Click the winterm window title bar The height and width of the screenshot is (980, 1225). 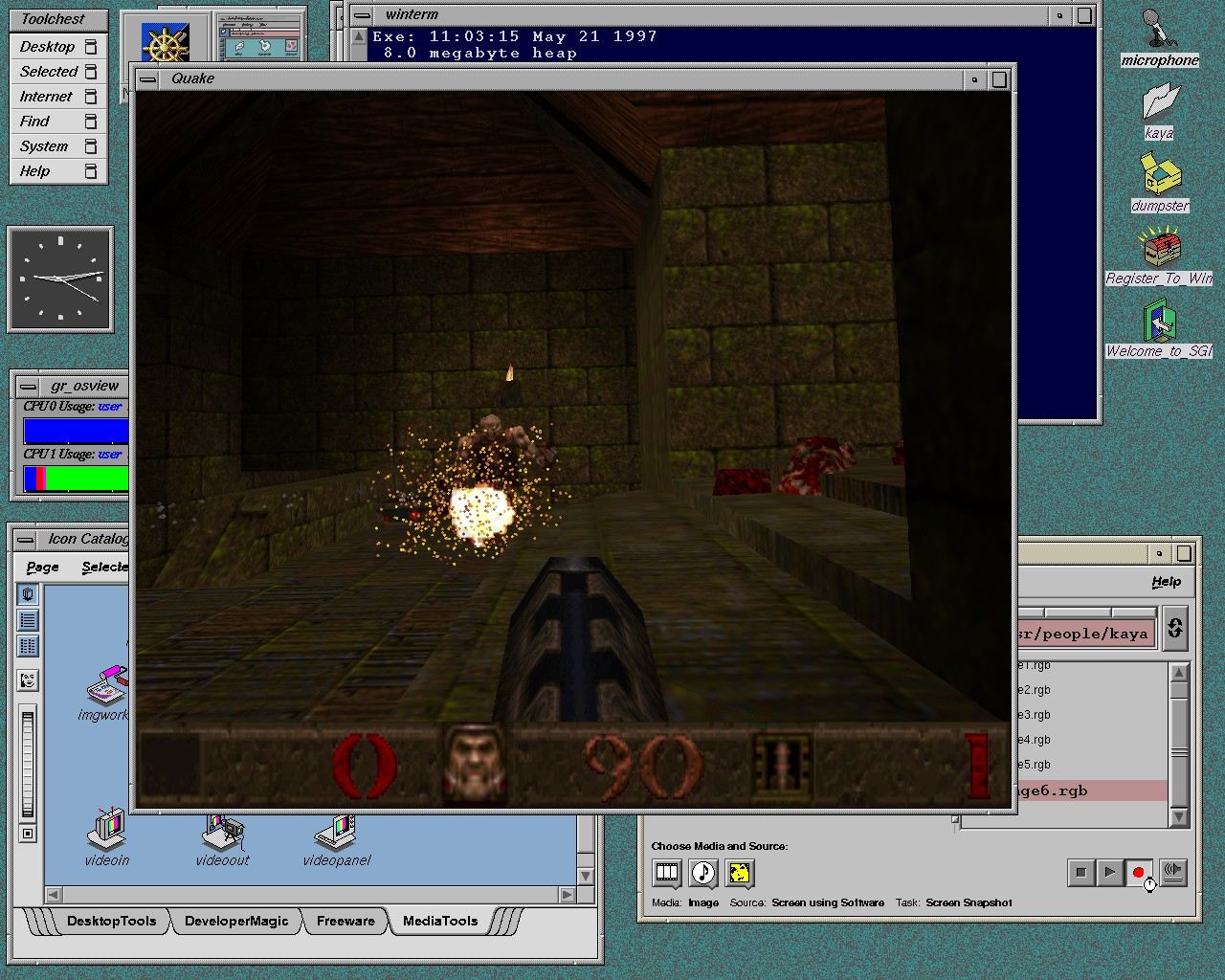point(708,14)
